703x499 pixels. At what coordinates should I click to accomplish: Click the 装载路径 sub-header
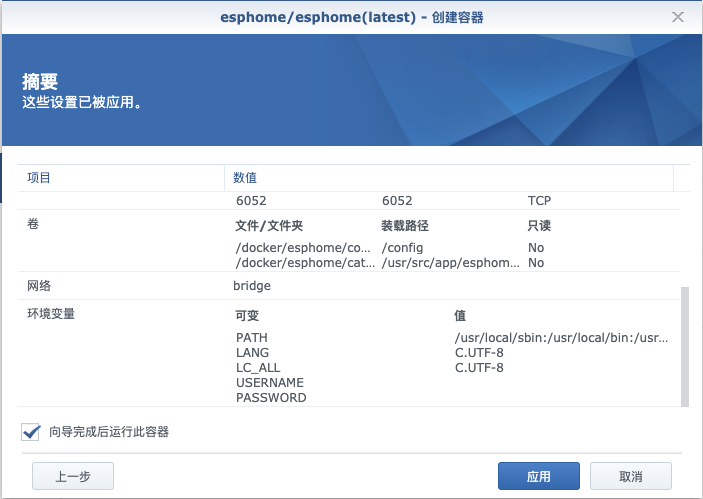[405, 226]
